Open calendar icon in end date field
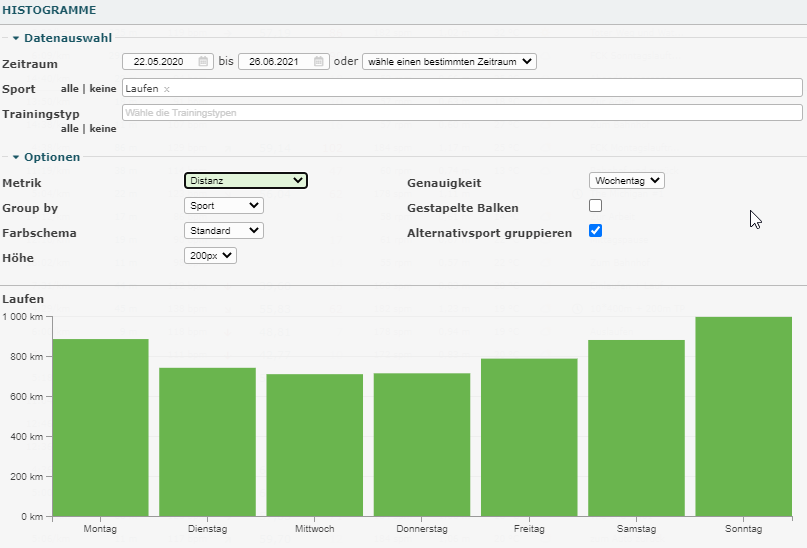Viewport: 807px width, 548px height. [319, 62]
